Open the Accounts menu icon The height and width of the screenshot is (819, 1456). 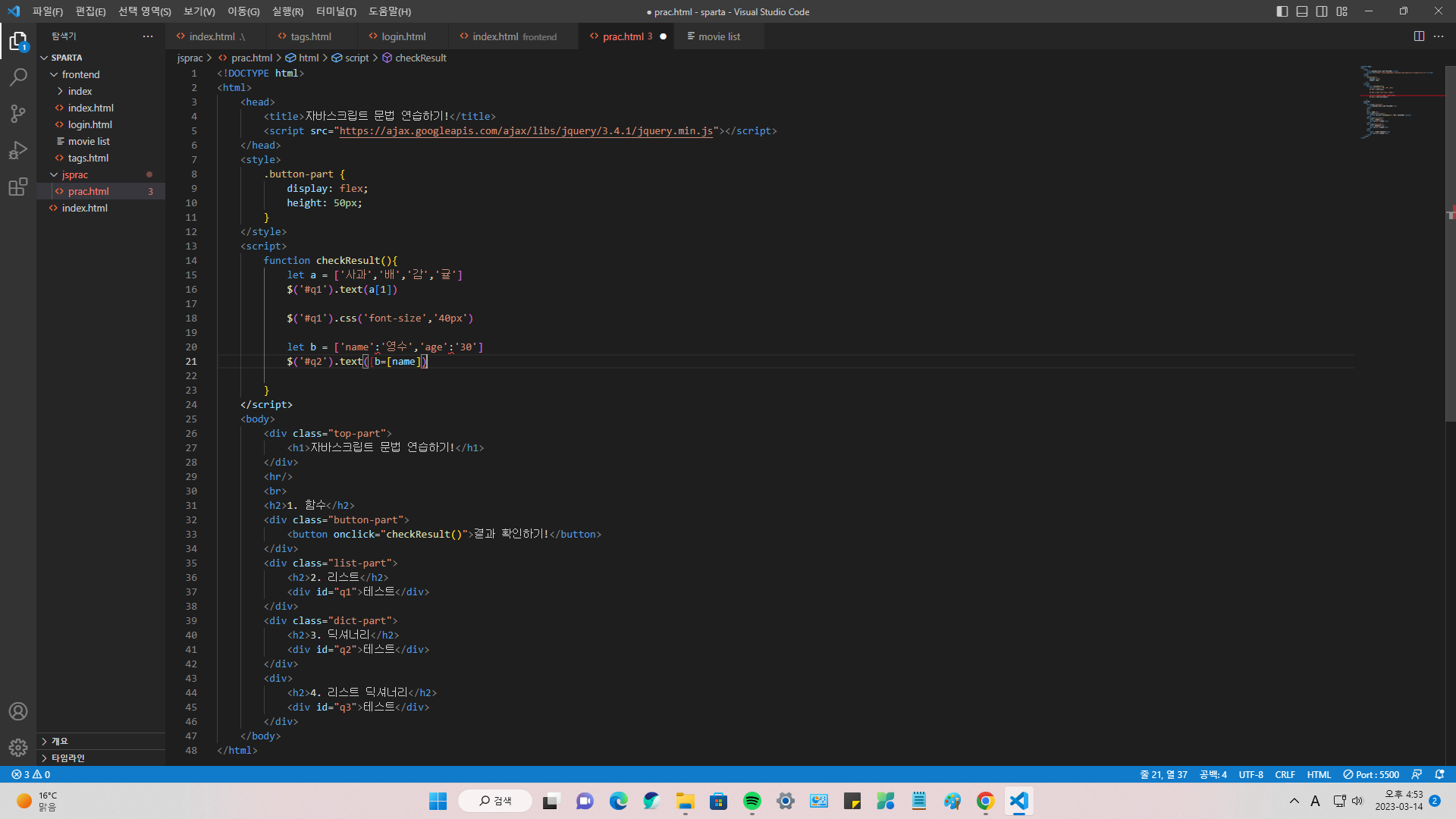[x=18, y=711]
